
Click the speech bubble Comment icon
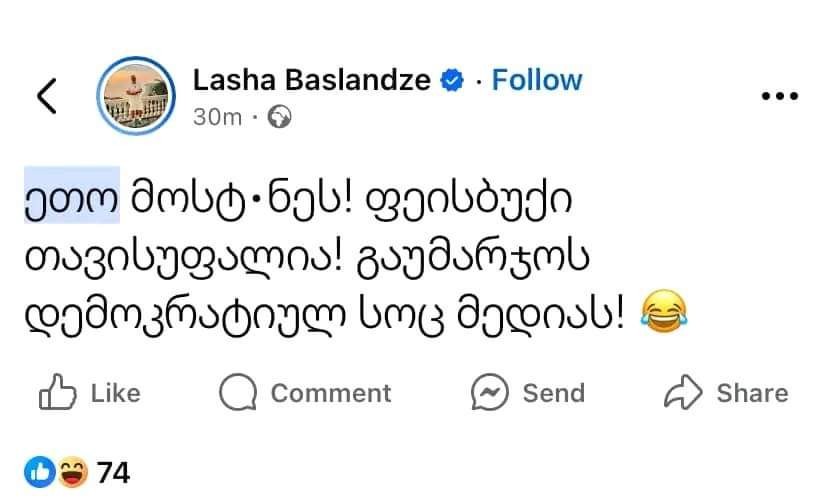pyautogui.click(x=238, y=393)
